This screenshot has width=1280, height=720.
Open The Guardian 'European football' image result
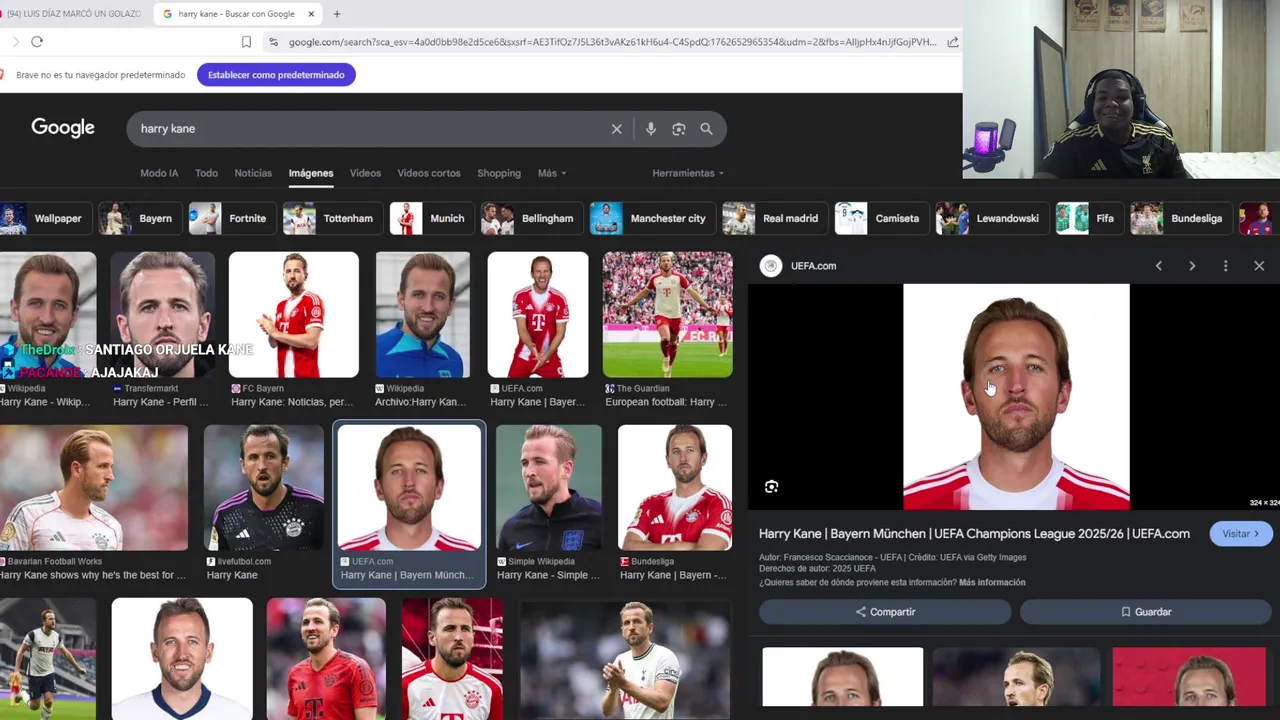[x=668, y=315]
